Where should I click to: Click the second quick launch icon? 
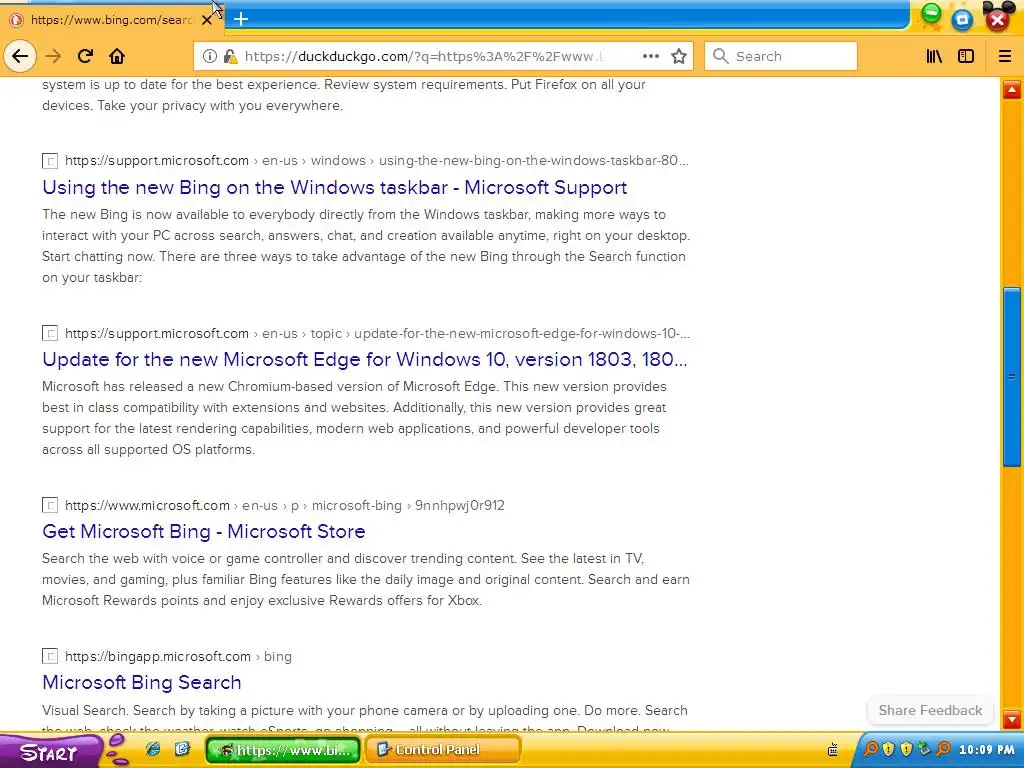click(183, 749)
